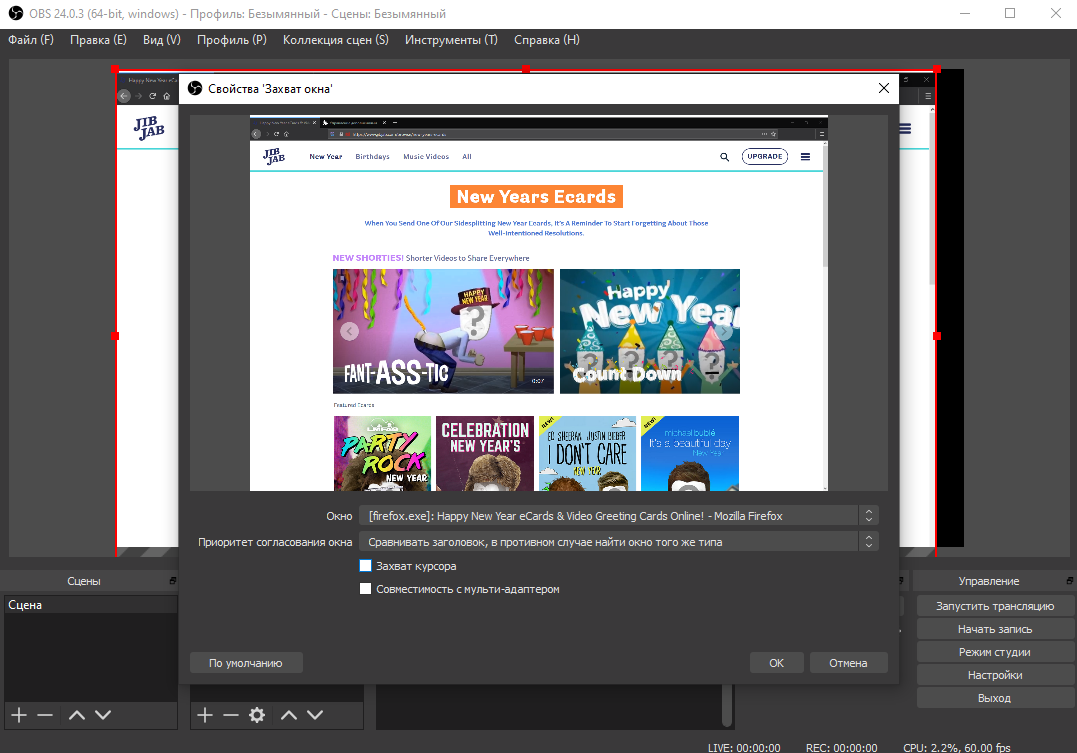
Task: Add a new source with plus icon
Action: pyautogui.click(x=205, y=715)
